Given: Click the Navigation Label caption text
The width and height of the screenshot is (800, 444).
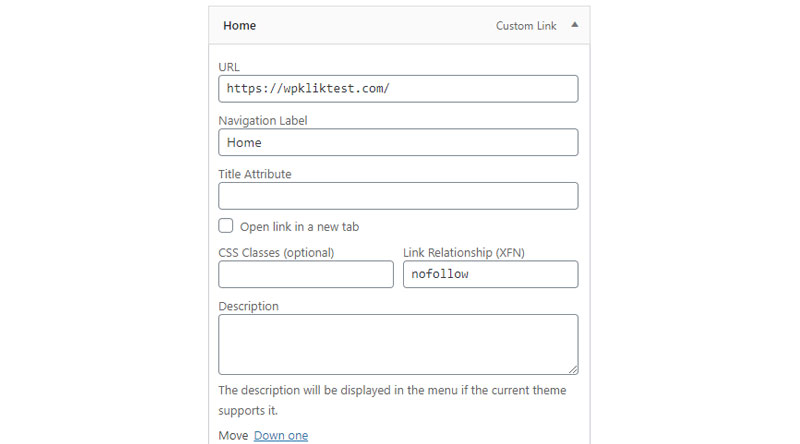Looking at the screenshot, I should pyautogui.click(x=263, y=120).
